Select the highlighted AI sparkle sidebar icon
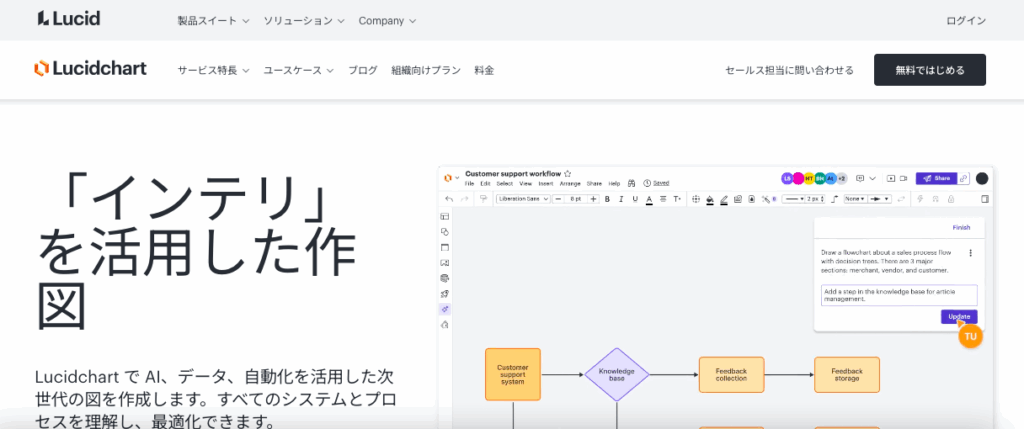Viewport: 1024px width, 429px height. pyautogui.click(x=445, y=309)
